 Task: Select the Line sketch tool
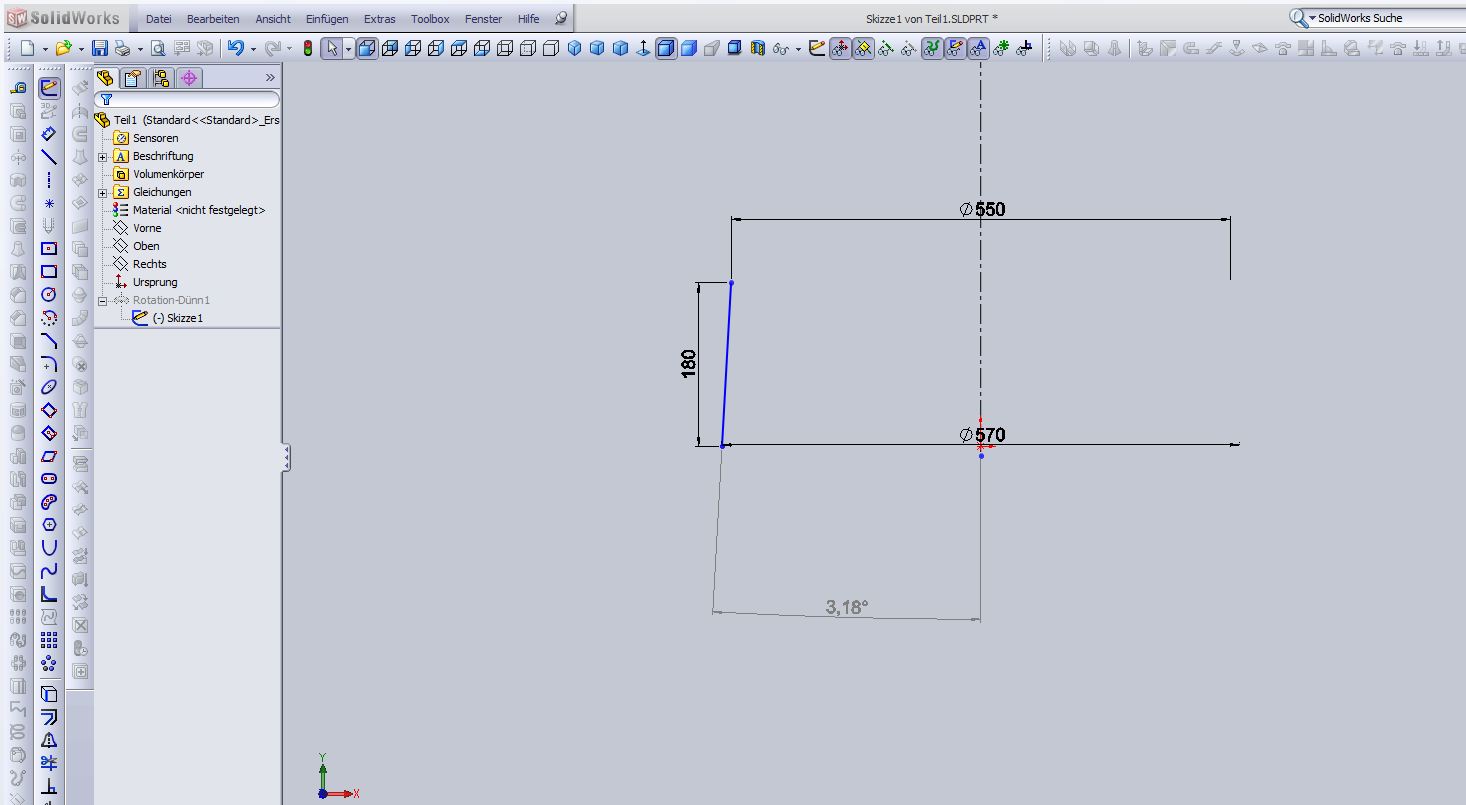point(49,157)
